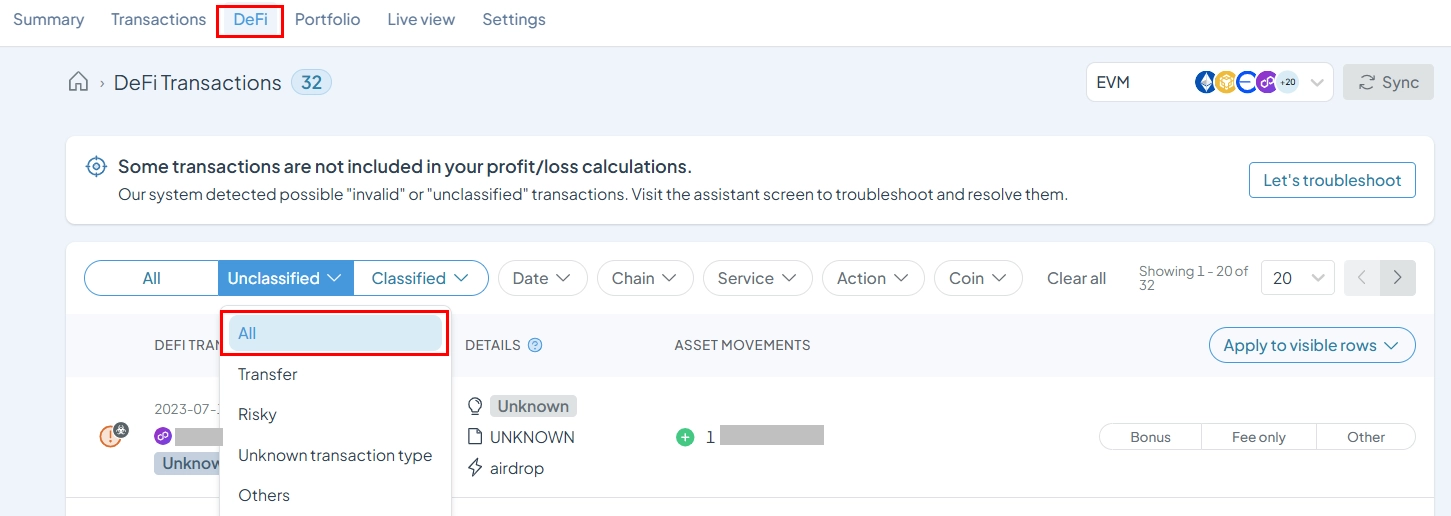Select the All filter segment

click(x=151, y=278)
